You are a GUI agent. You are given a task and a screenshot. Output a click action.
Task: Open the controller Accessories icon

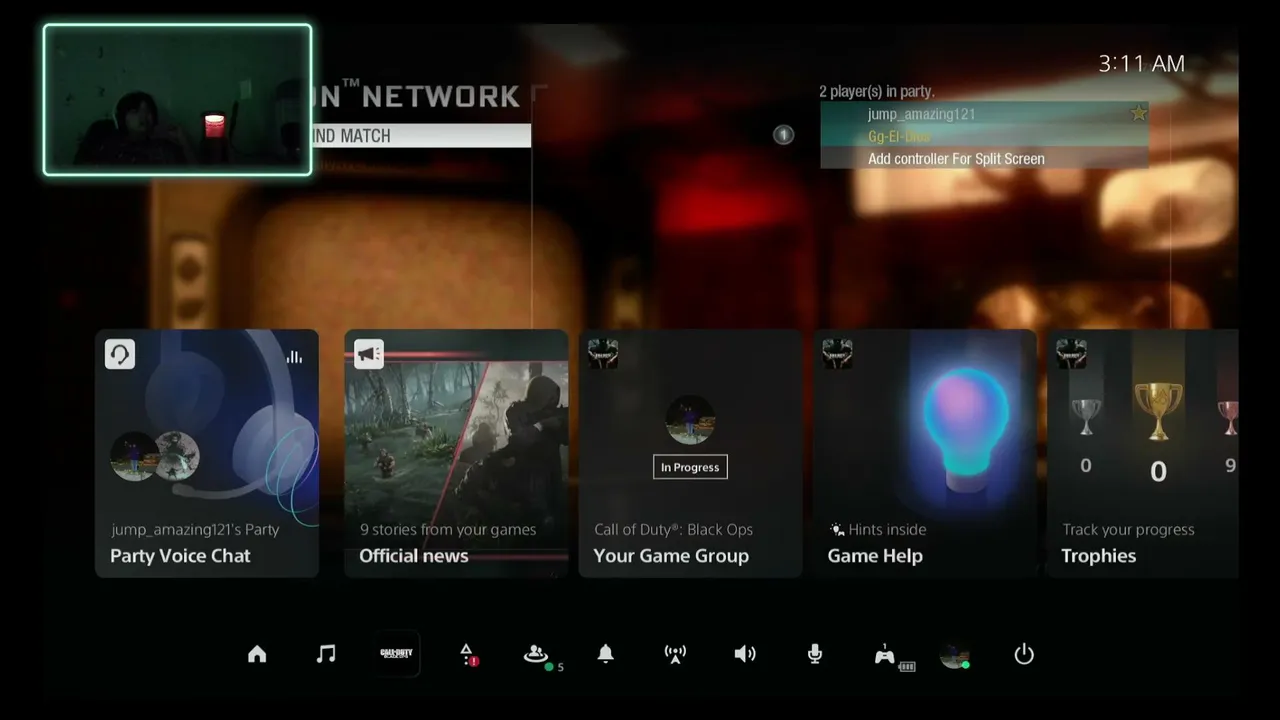point(887,656)
